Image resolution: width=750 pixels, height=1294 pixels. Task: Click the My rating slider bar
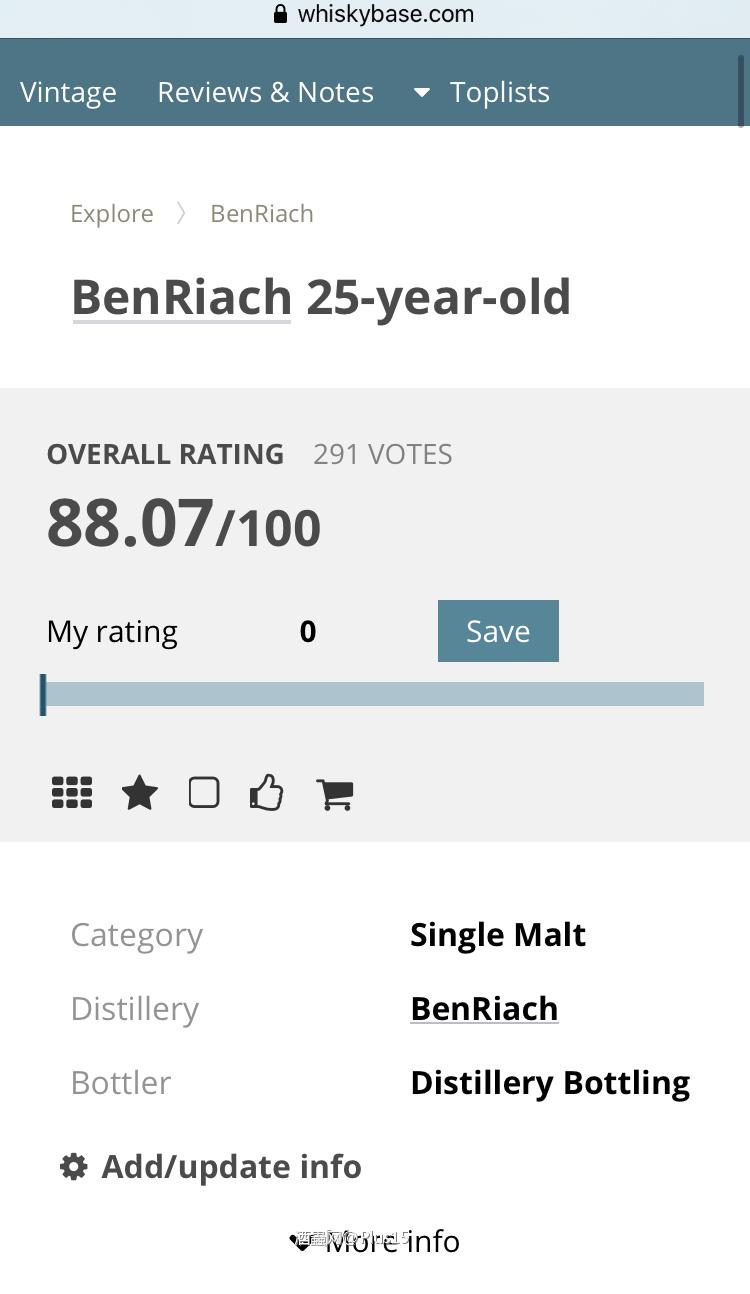[373, 694]
